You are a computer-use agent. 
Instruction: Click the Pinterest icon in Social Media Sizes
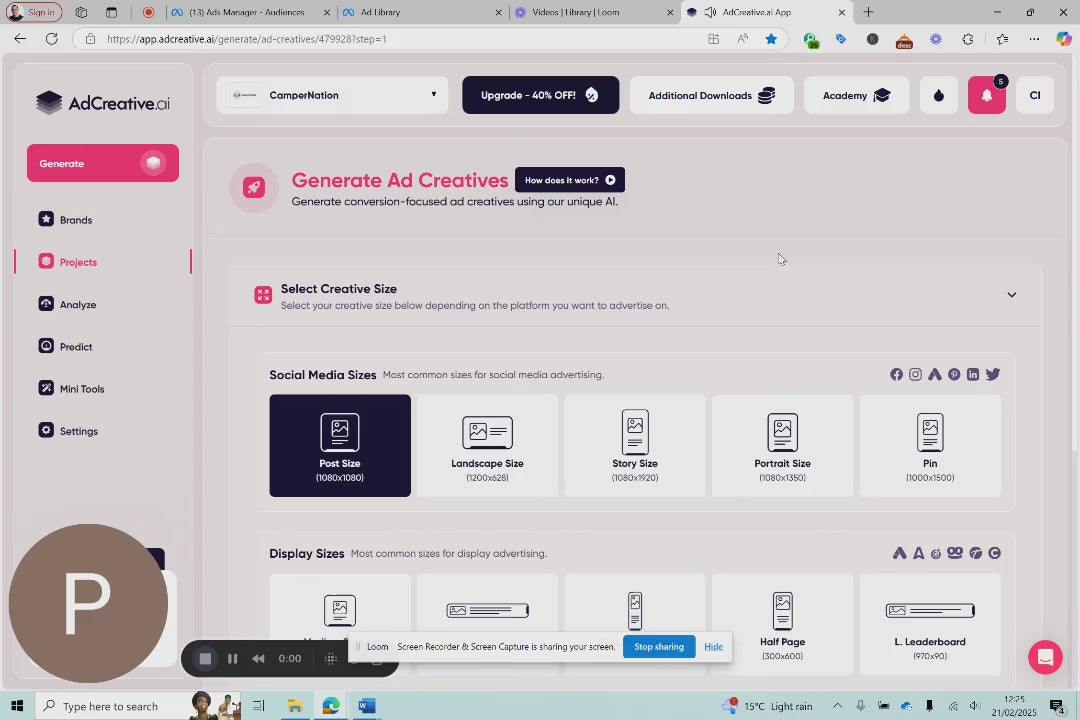pos(954,375)
